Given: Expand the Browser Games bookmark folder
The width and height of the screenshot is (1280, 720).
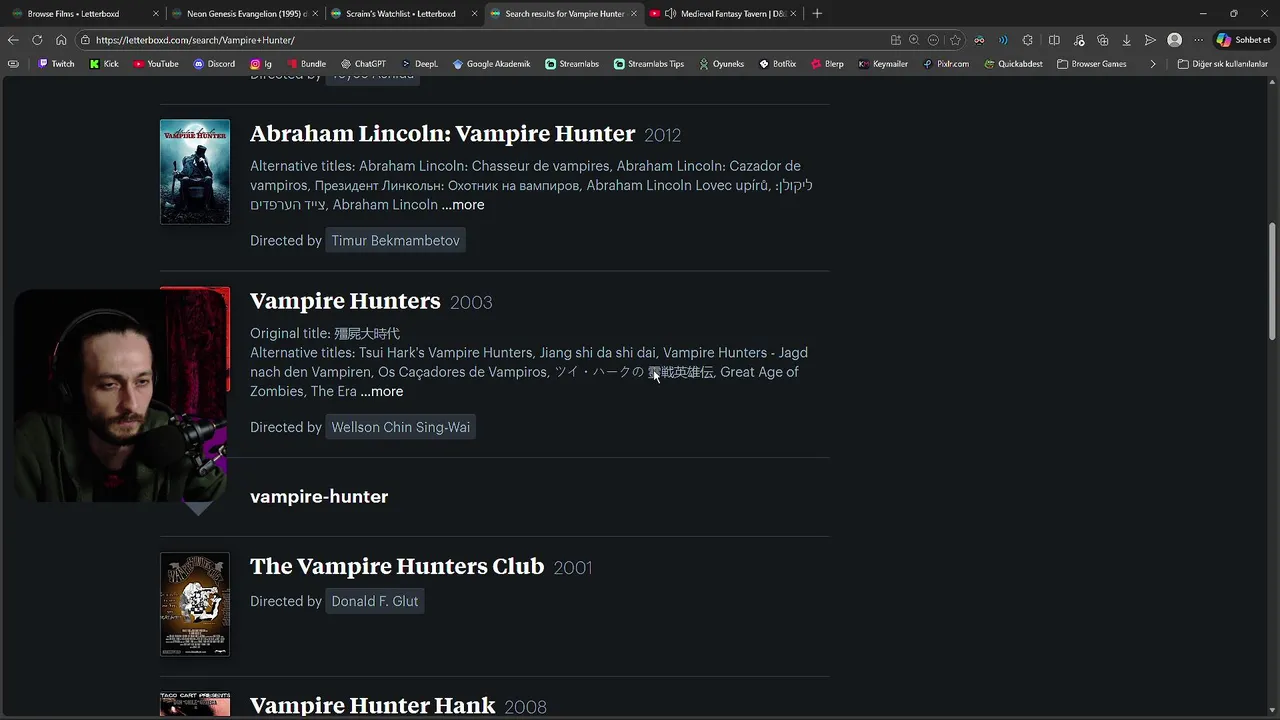Looking at the screenshot, I should (1091, 64).
